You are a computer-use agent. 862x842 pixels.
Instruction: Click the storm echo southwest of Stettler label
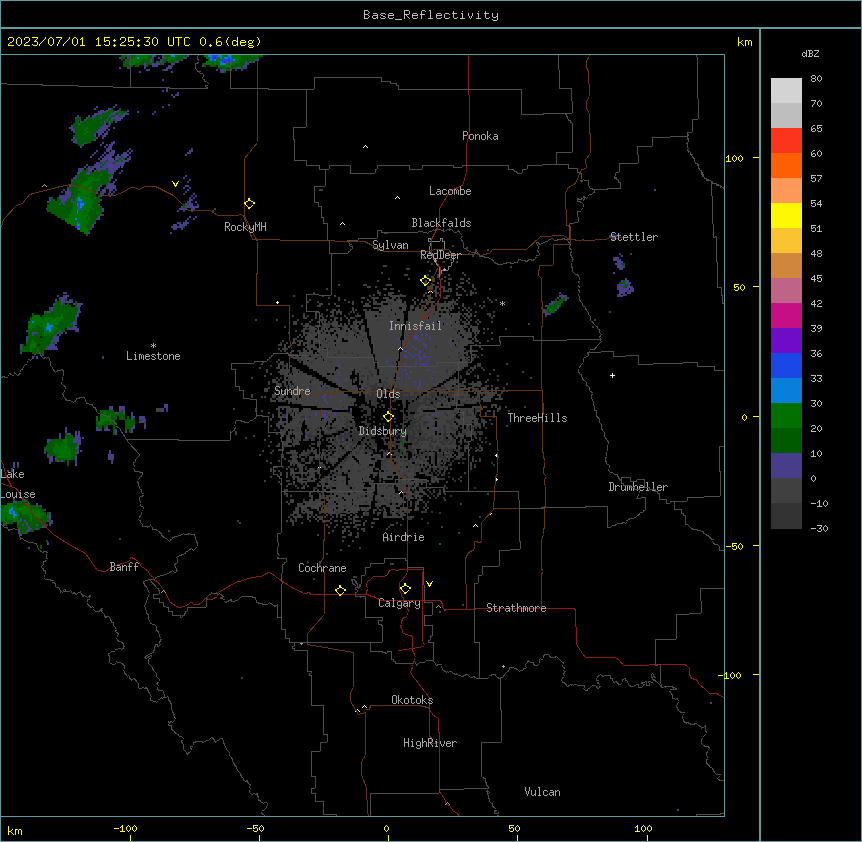pyautogui.click(x=625, y=287)
